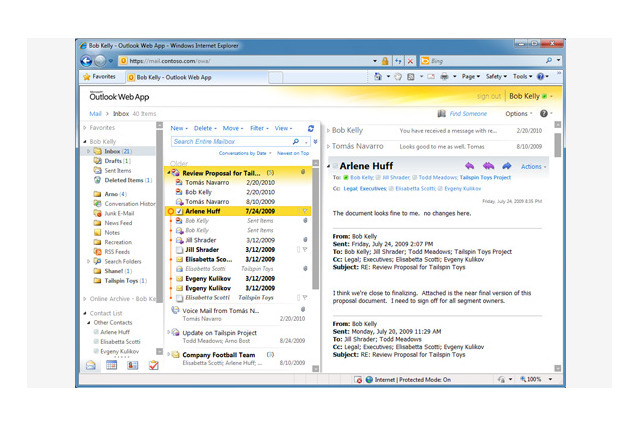
Task: Click the IE Read Mail envelope icon
Action: 431,76
